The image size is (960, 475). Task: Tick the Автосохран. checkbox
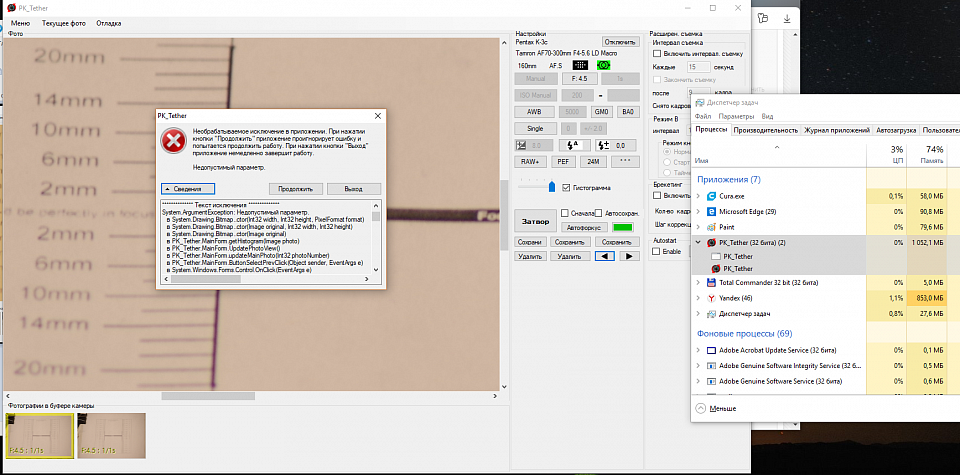tap(599, 213)
